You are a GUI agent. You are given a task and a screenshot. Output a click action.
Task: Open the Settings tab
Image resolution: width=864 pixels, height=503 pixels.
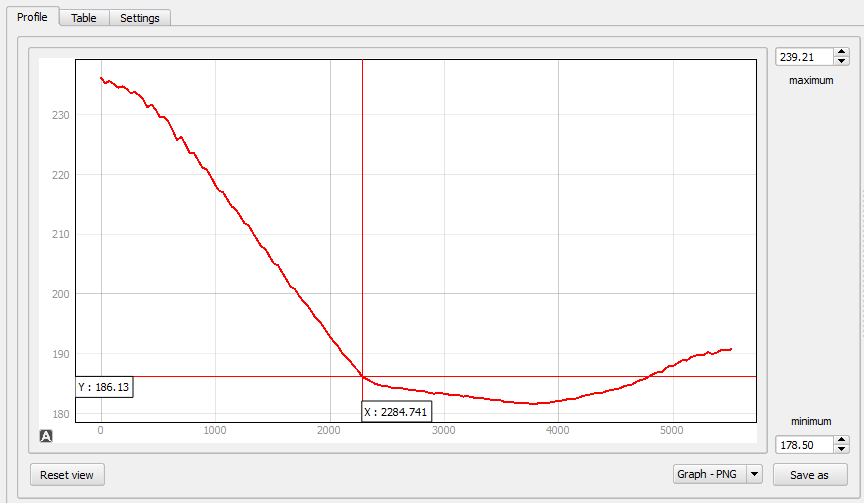(140, 18)
